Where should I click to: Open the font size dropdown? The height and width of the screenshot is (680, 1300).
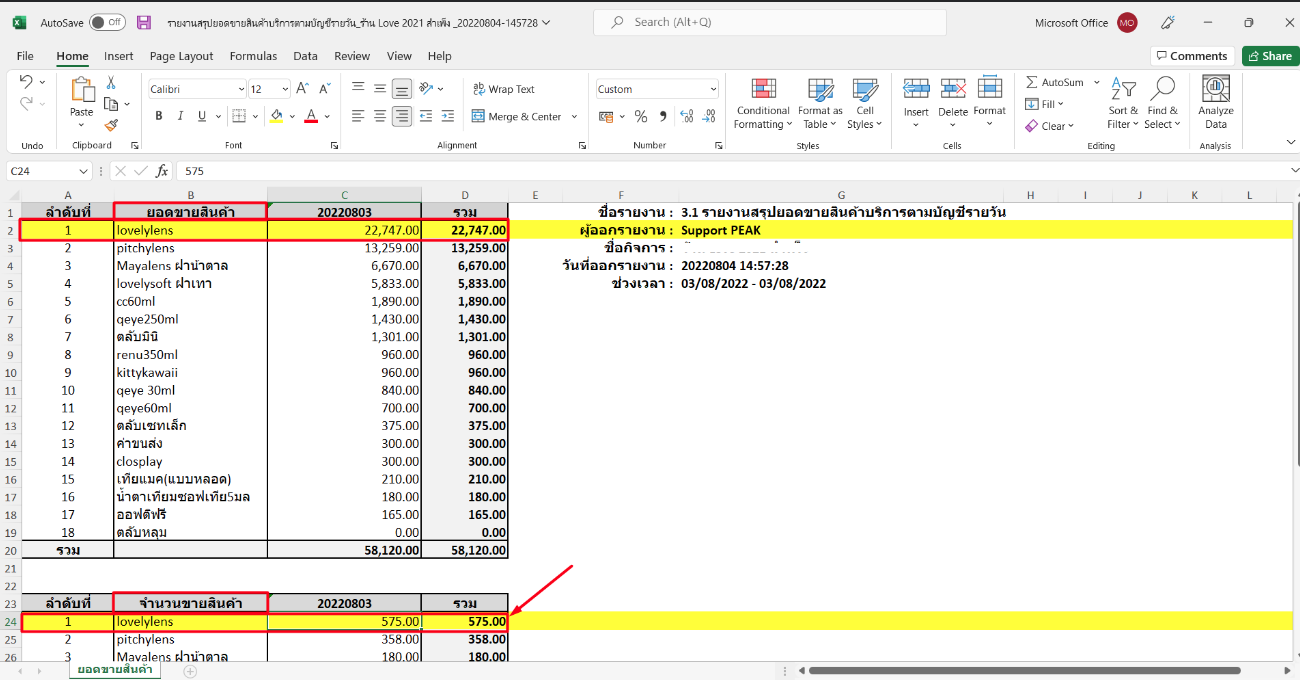[285, 89]
